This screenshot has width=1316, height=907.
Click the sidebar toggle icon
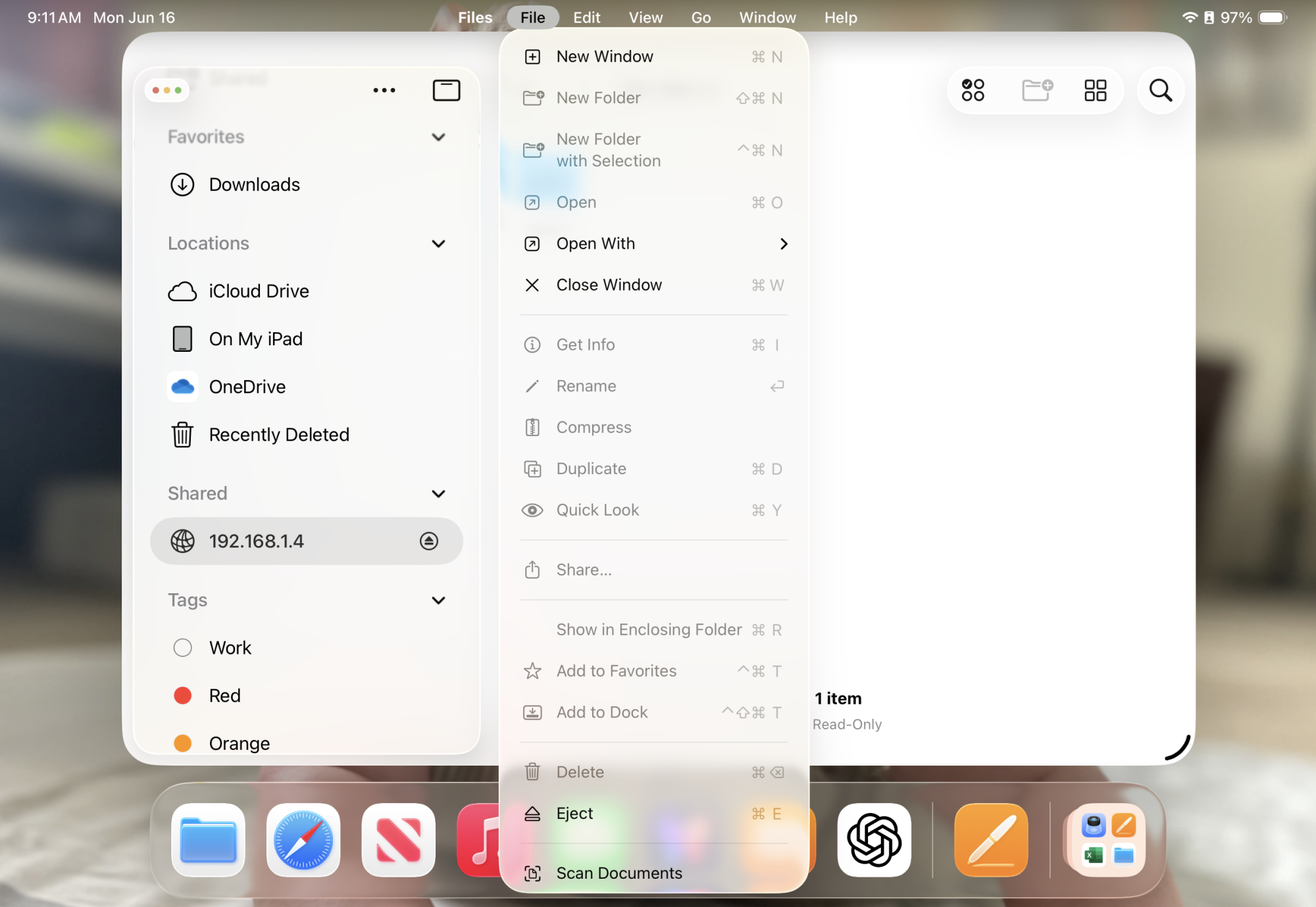click(x=446, y=90)
